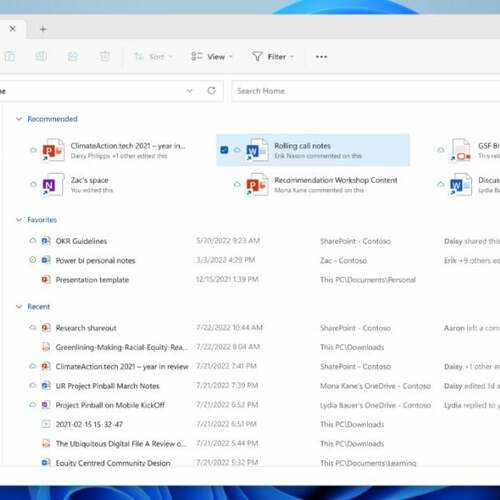Image resolution: width=500 pixels, height=500 pixels.
Task: Close the current tab with the X
Action: click(x=13, y=29)
